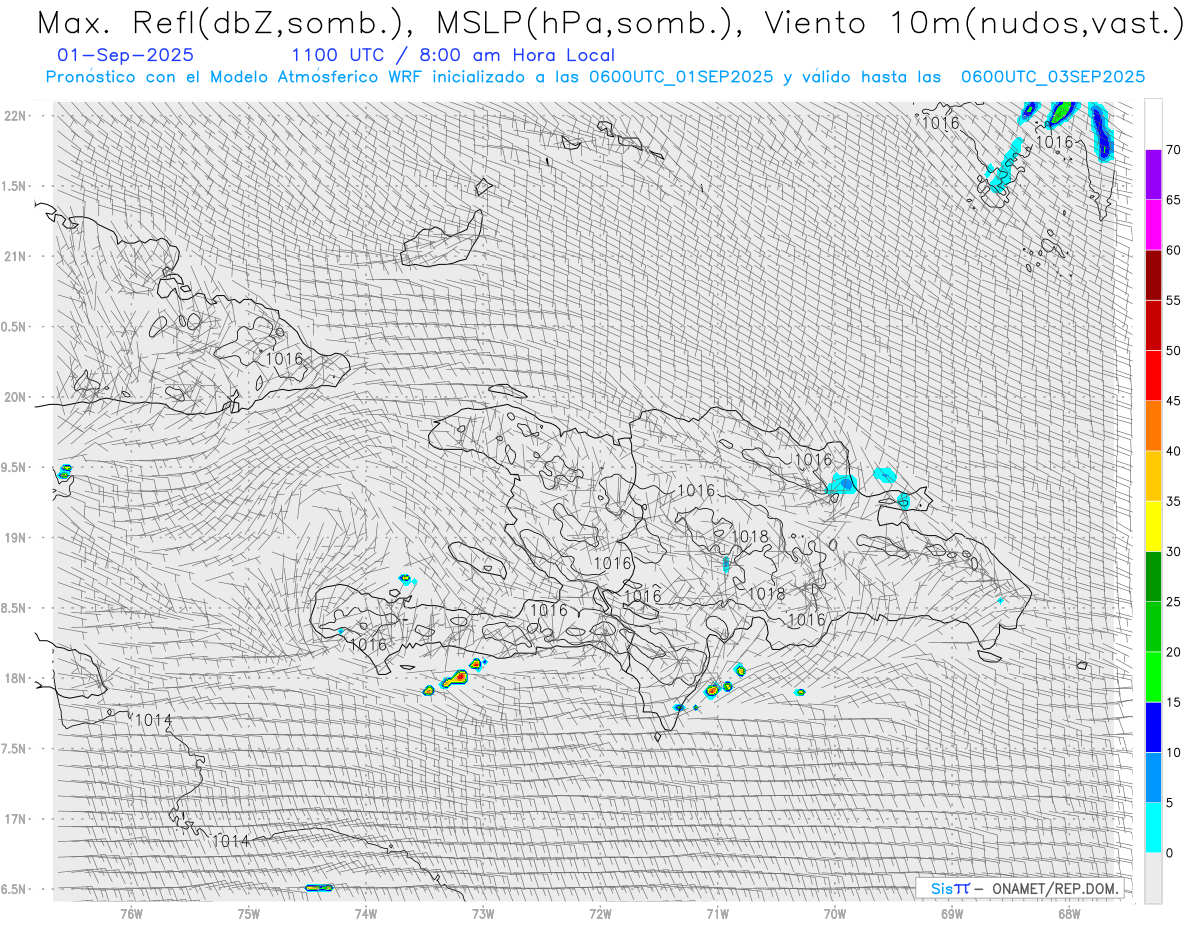Click the initialization time '0600UTC_01SEP2025'

[x=681, y=77]
